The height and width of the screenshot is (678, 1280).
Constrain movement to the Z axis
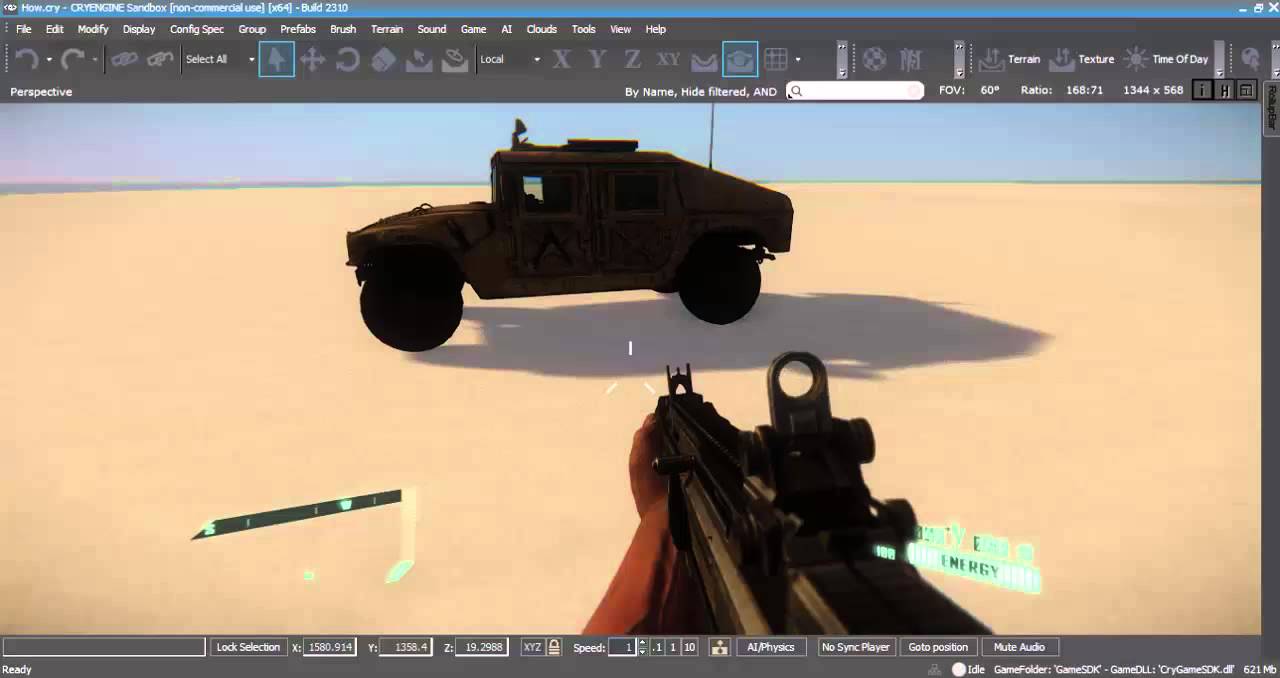pos(632,59)
